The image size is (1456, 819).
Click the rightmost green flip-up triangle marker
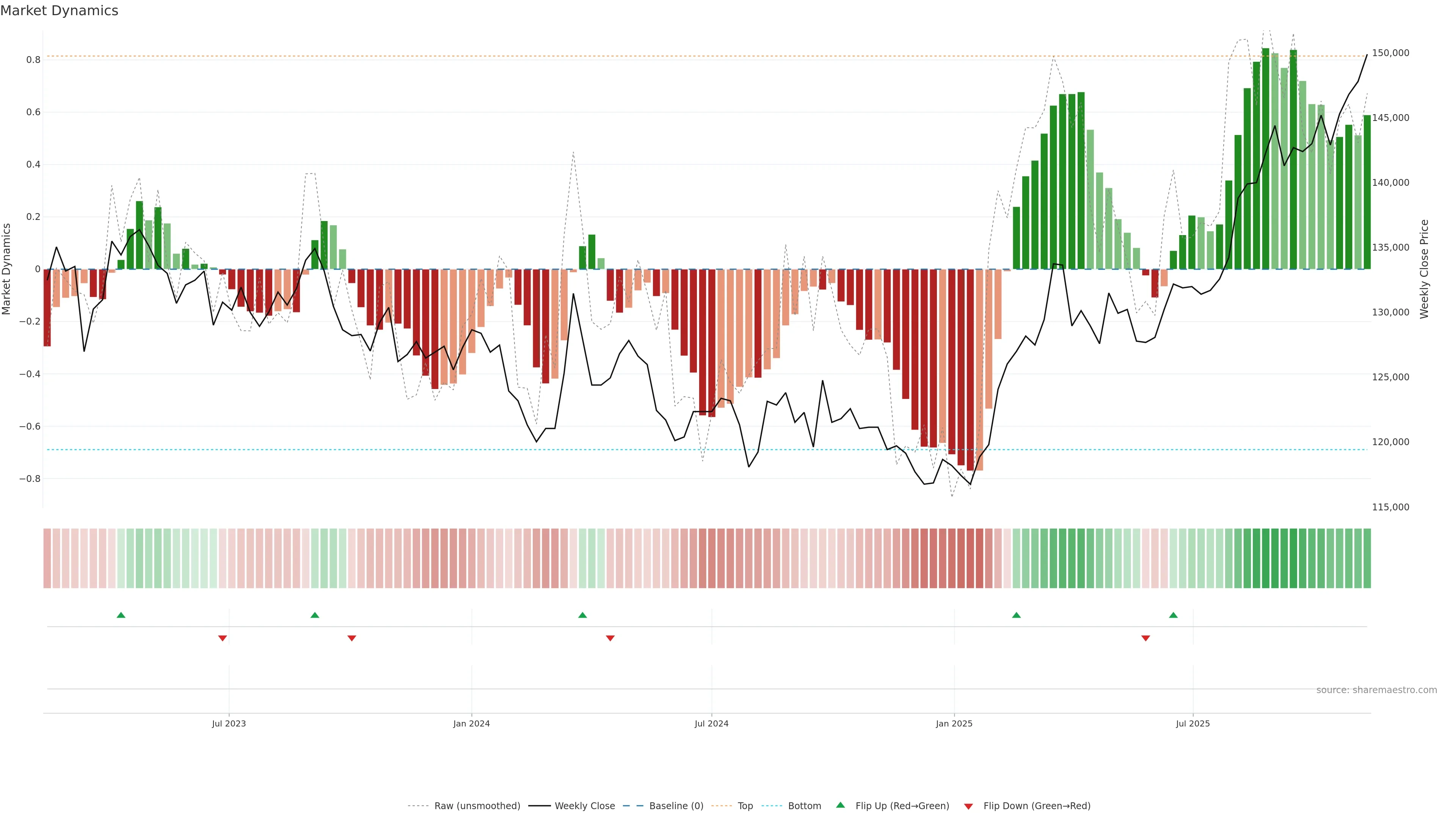[x=1174, y=615]
